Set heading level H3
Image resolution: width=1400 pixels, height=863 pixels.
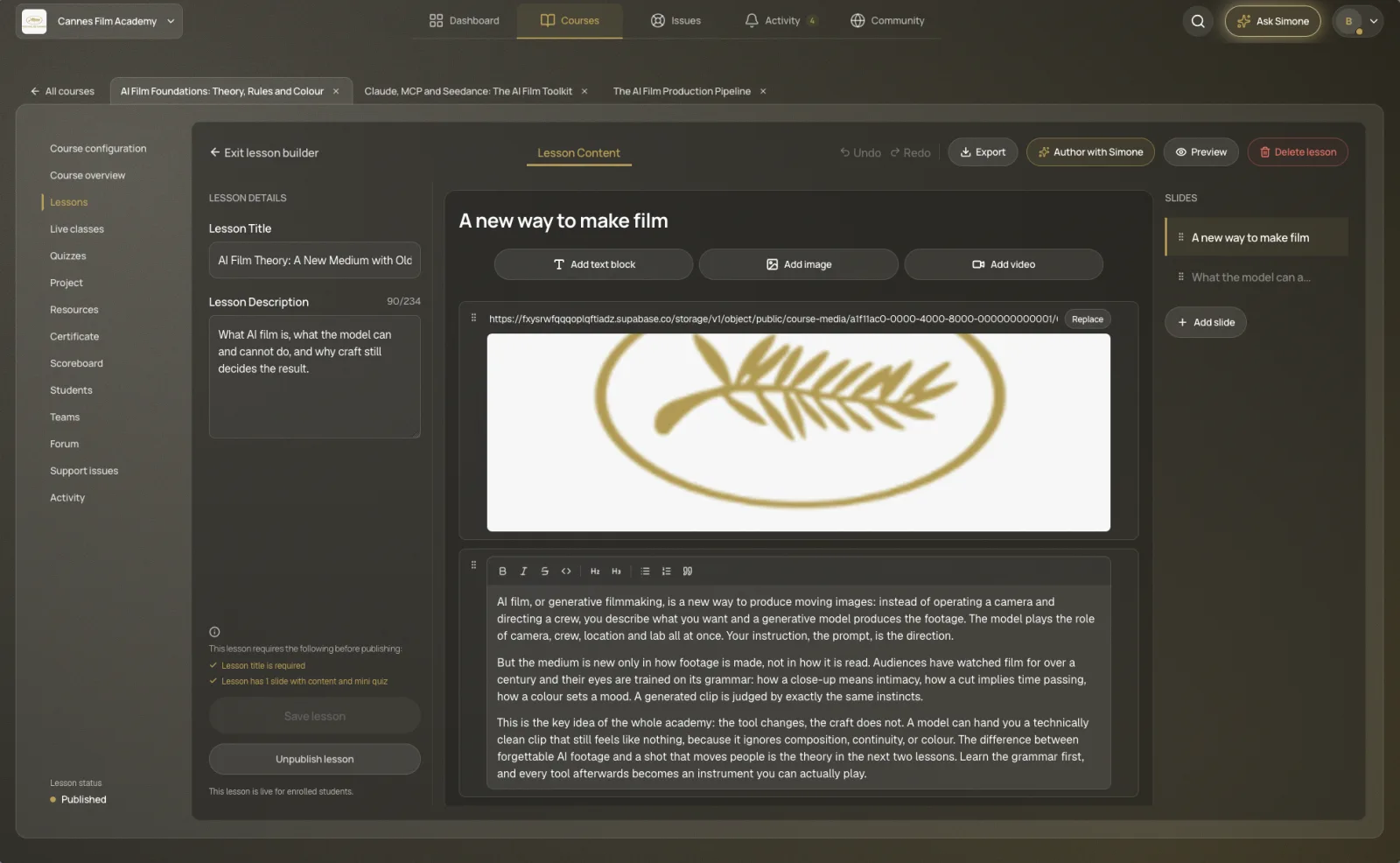point(616,572)
